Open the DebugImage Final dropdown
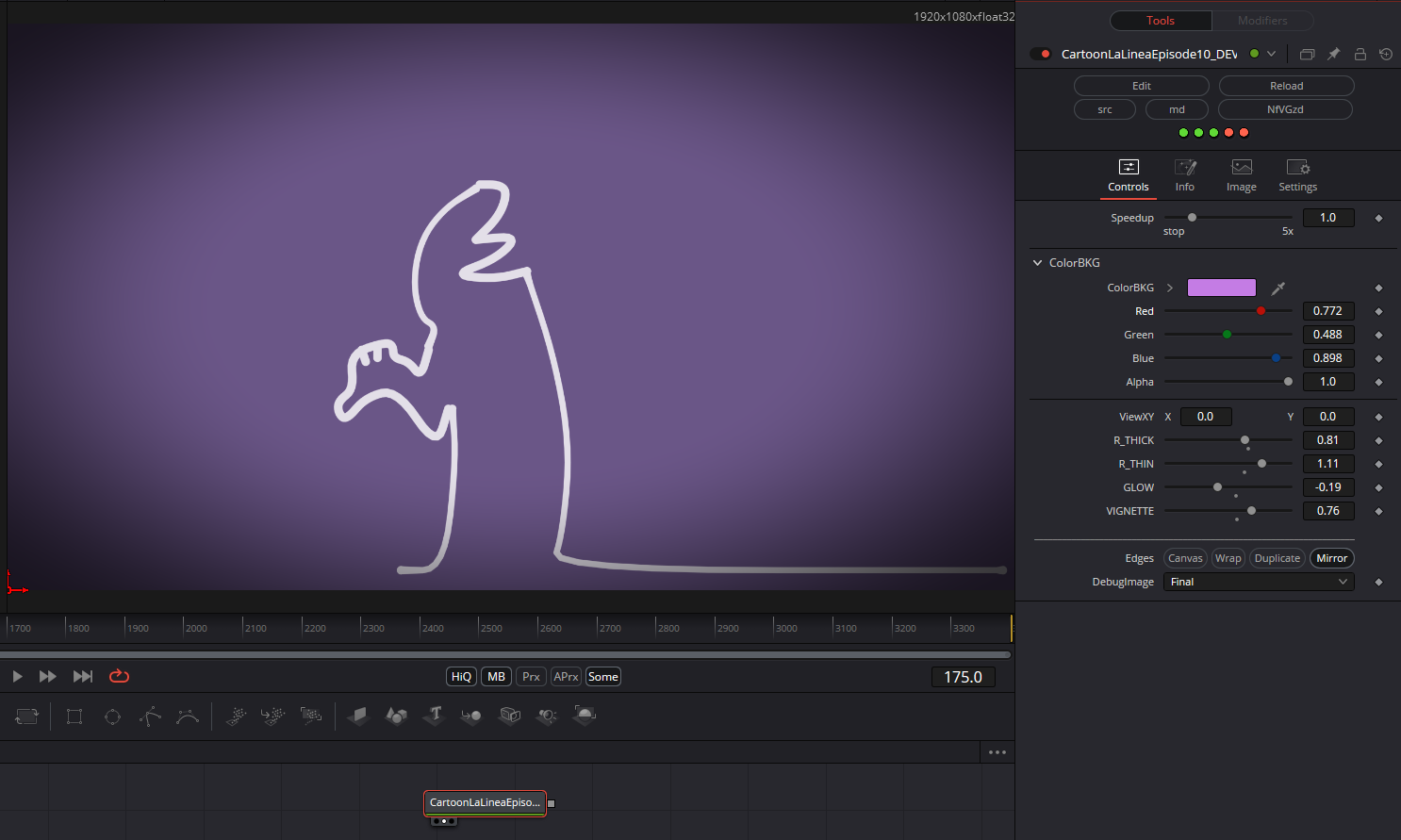 [1259, 582]
